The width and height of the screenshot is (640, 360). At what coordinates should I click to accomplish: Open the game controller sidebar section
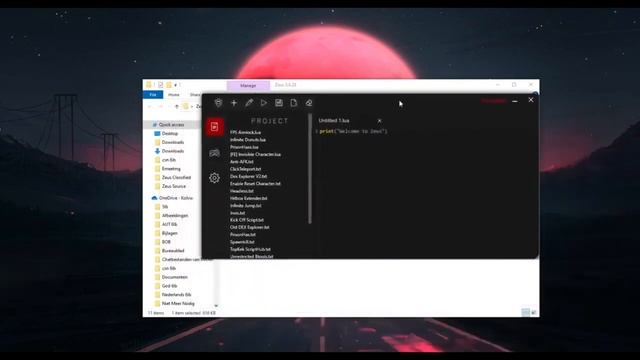coord(215,153)
